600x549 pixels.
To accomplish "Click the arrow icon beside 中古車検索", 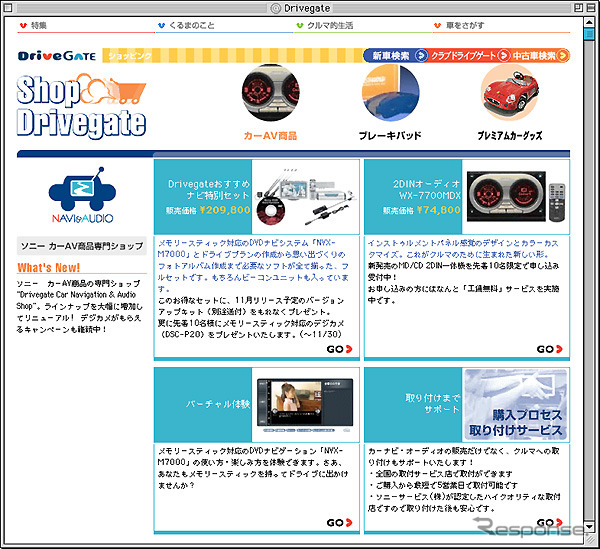I will (562, 56).
